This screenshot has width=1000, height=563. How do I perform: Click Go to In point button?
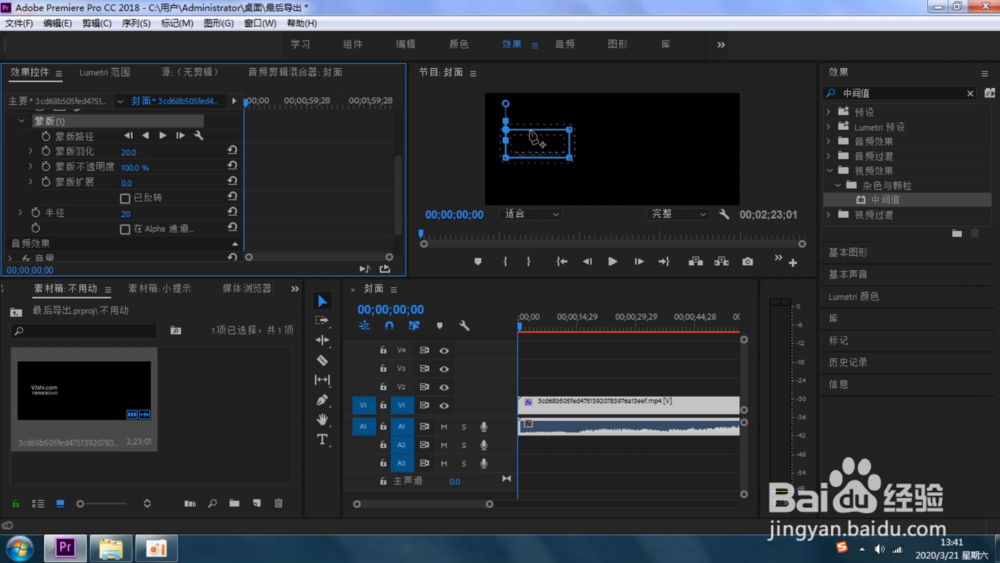click(x=562, y=261)
